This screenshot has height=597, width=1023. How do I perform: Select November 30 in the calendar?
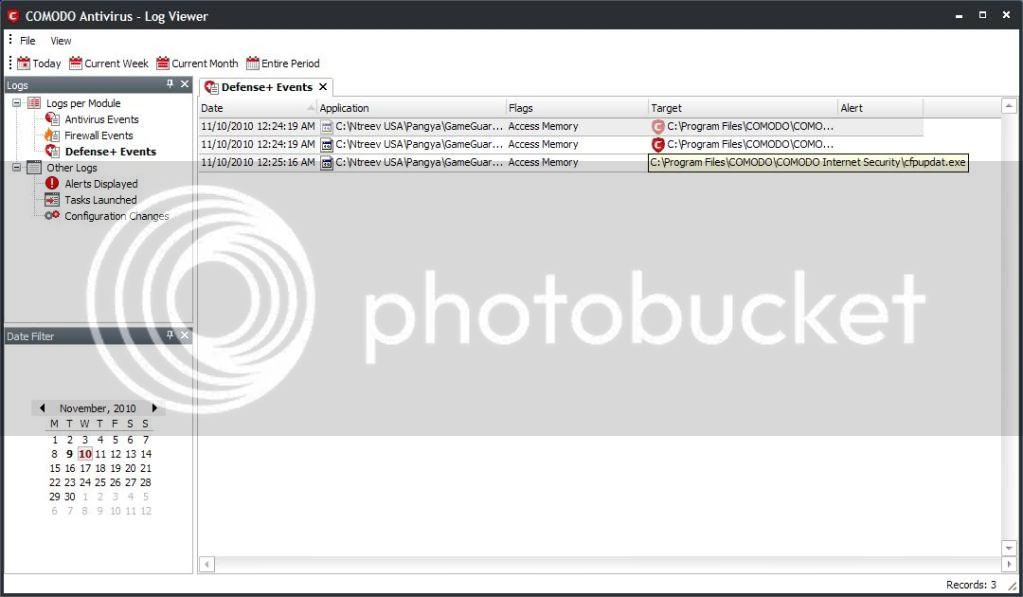click(70, 497)
